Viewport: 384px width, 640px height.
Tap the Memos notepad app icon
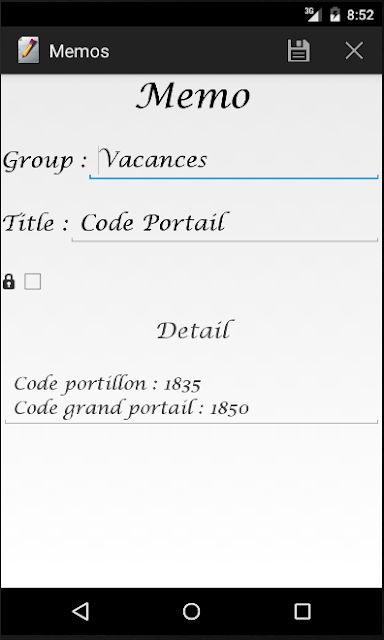[x=28, y=50]
